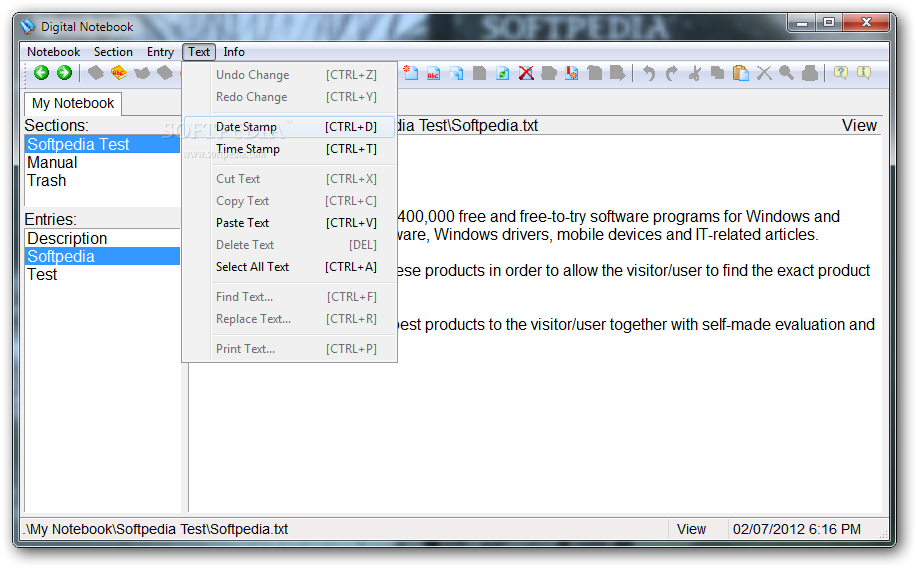Click the orange Abc book section icon
This screenshot has width=917, height=568.
click(x=119, y=73)
